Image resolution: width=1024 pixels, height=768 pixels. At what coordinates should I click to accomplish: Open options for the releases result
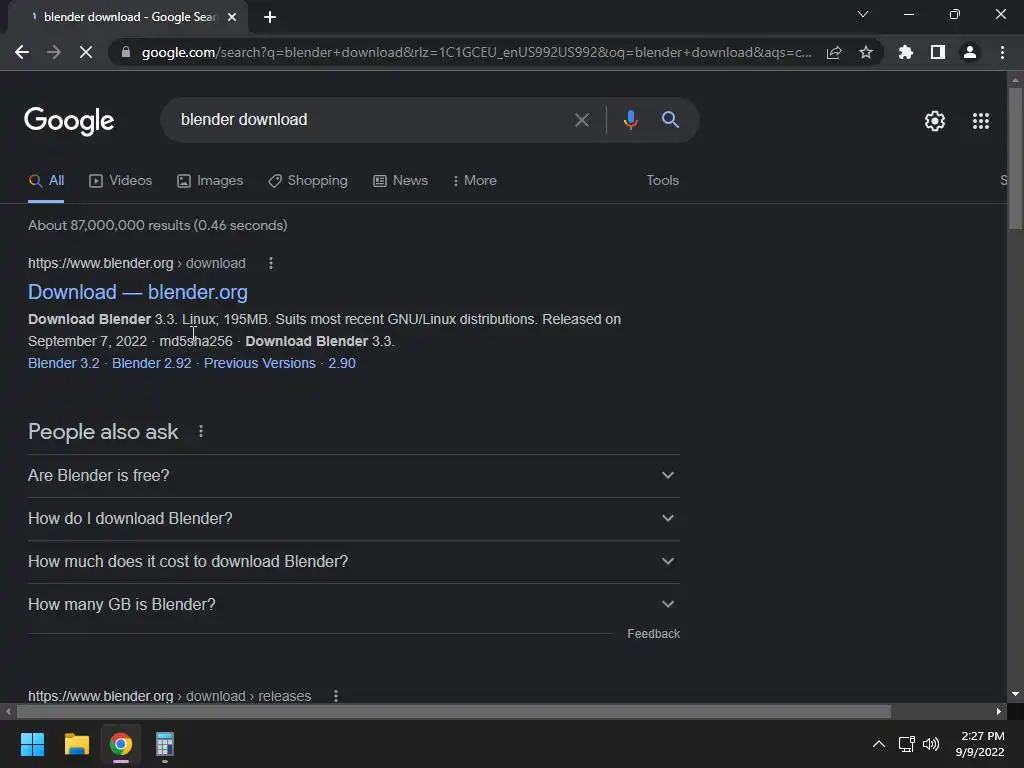[x=336, y=696]
